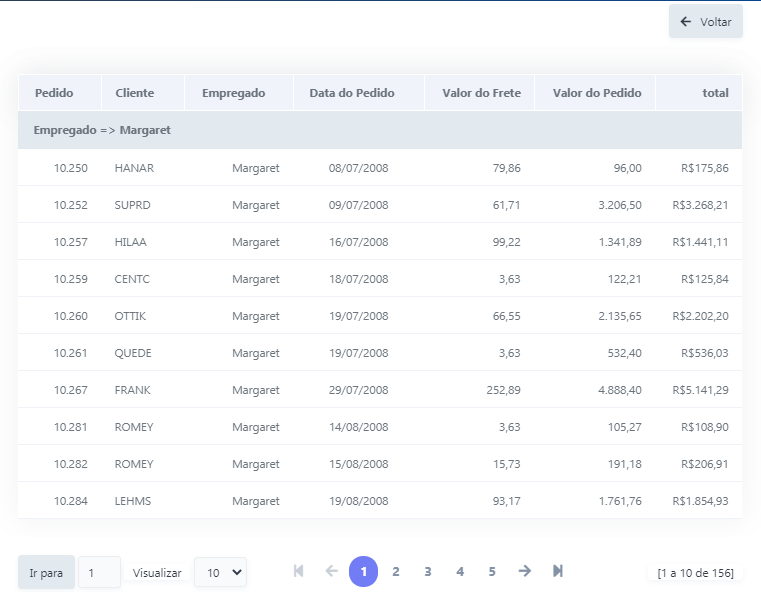The image size is (761, 592).
Task: Click the left arrow icon in Voltar
Action: click(x=685, y=21)
